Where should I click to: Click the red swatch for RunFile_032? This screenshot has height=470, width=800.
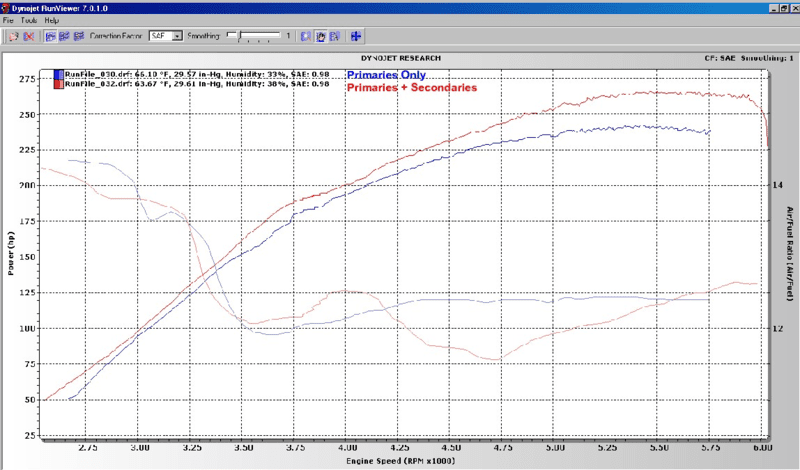pos(59,84)
